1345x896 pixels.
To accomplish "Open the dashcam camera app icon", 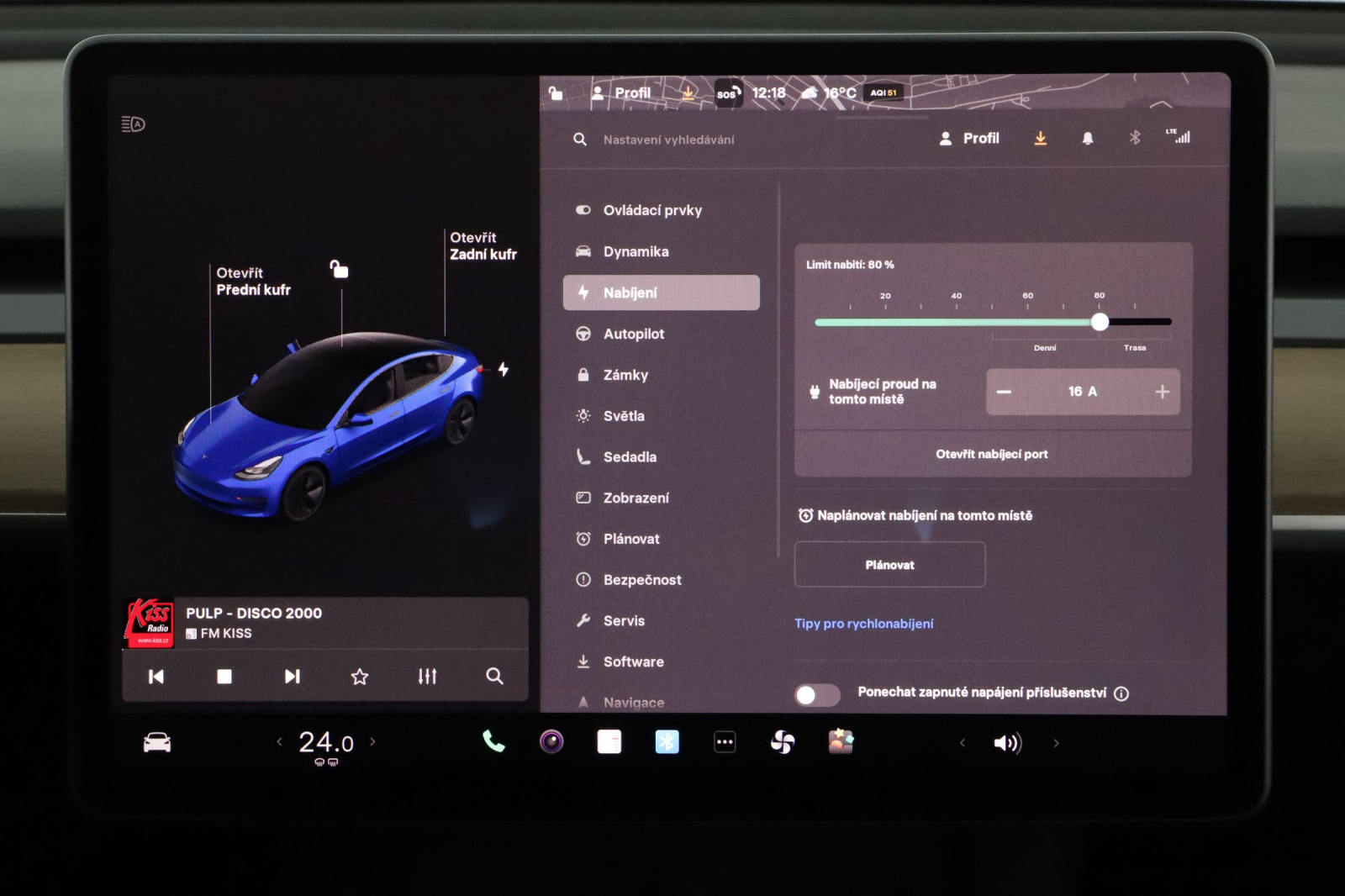I will pyautogui.click(x=551, y=741).
